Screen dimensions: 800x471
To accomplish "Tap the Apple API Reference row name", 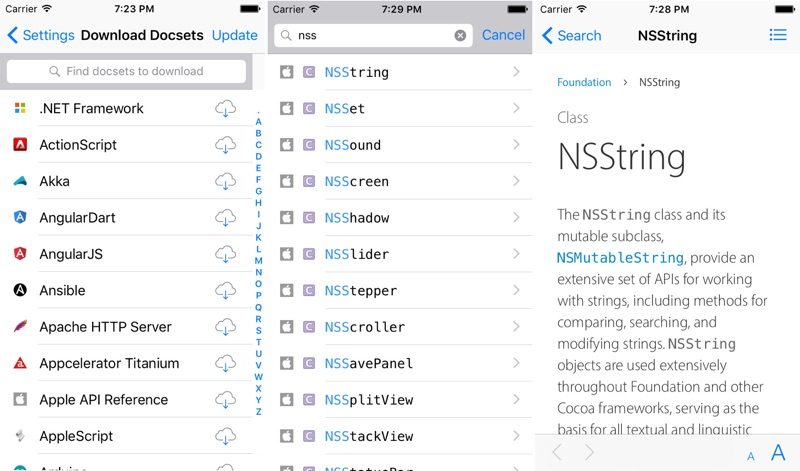I will (104, 400).
